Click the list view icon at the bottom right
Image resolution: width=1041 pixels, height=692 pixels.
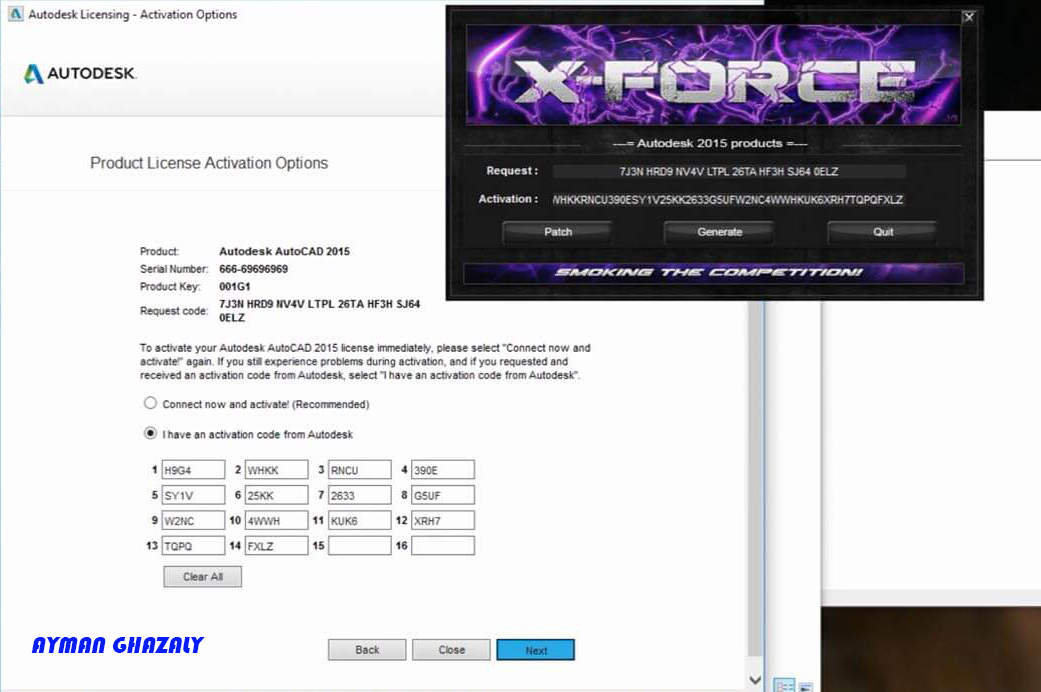pos(784,685)
